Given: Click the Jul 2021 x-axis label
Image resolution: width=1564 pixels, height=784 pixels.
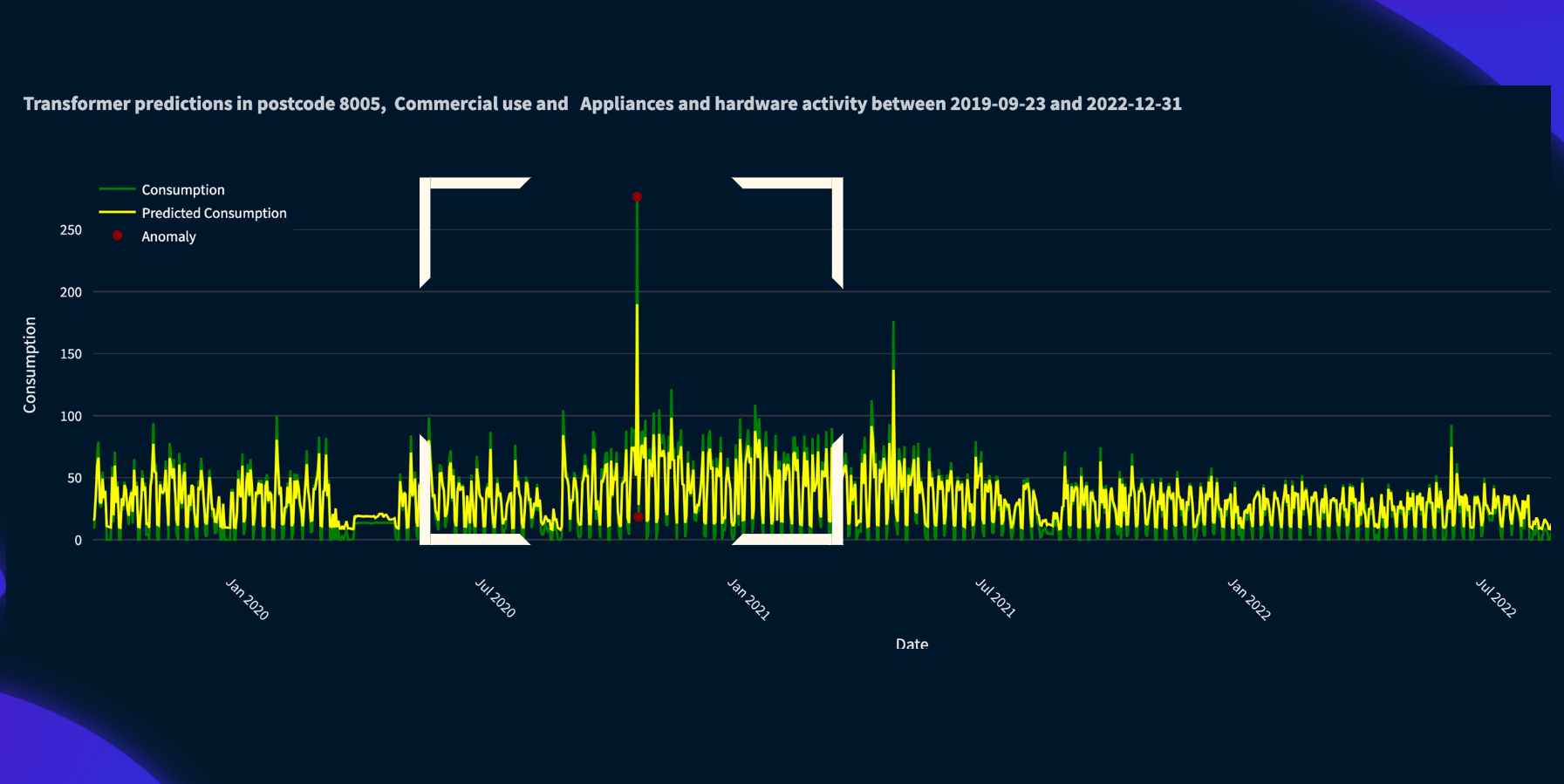Looking at the screenshot, I should pyautogui.click(x=995, y=598).
